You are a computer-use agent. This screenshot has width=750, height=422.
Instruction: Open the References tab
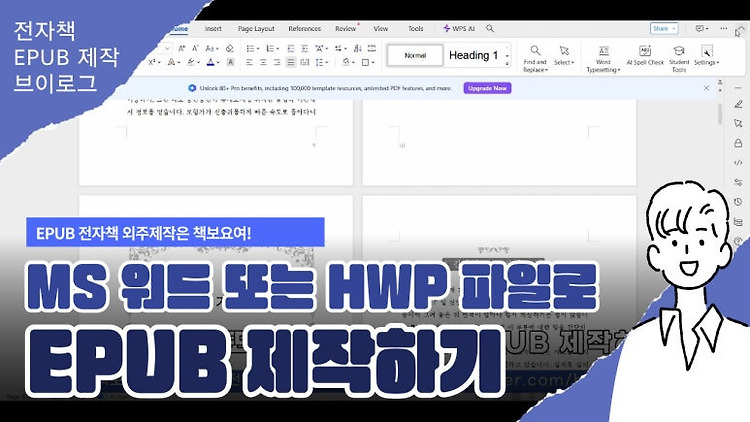pos(305,29)
